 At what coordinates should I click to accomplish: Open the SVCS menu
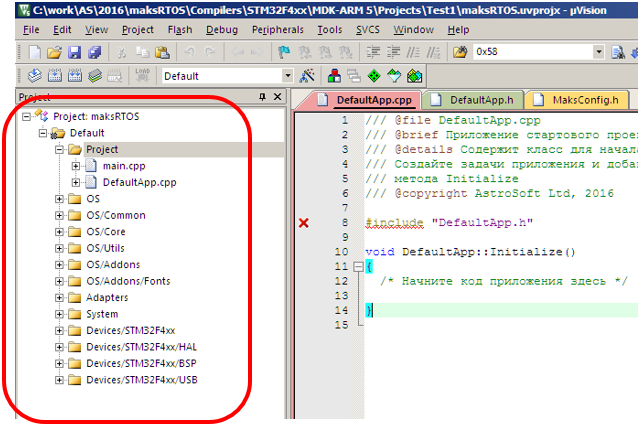point(368,30)
